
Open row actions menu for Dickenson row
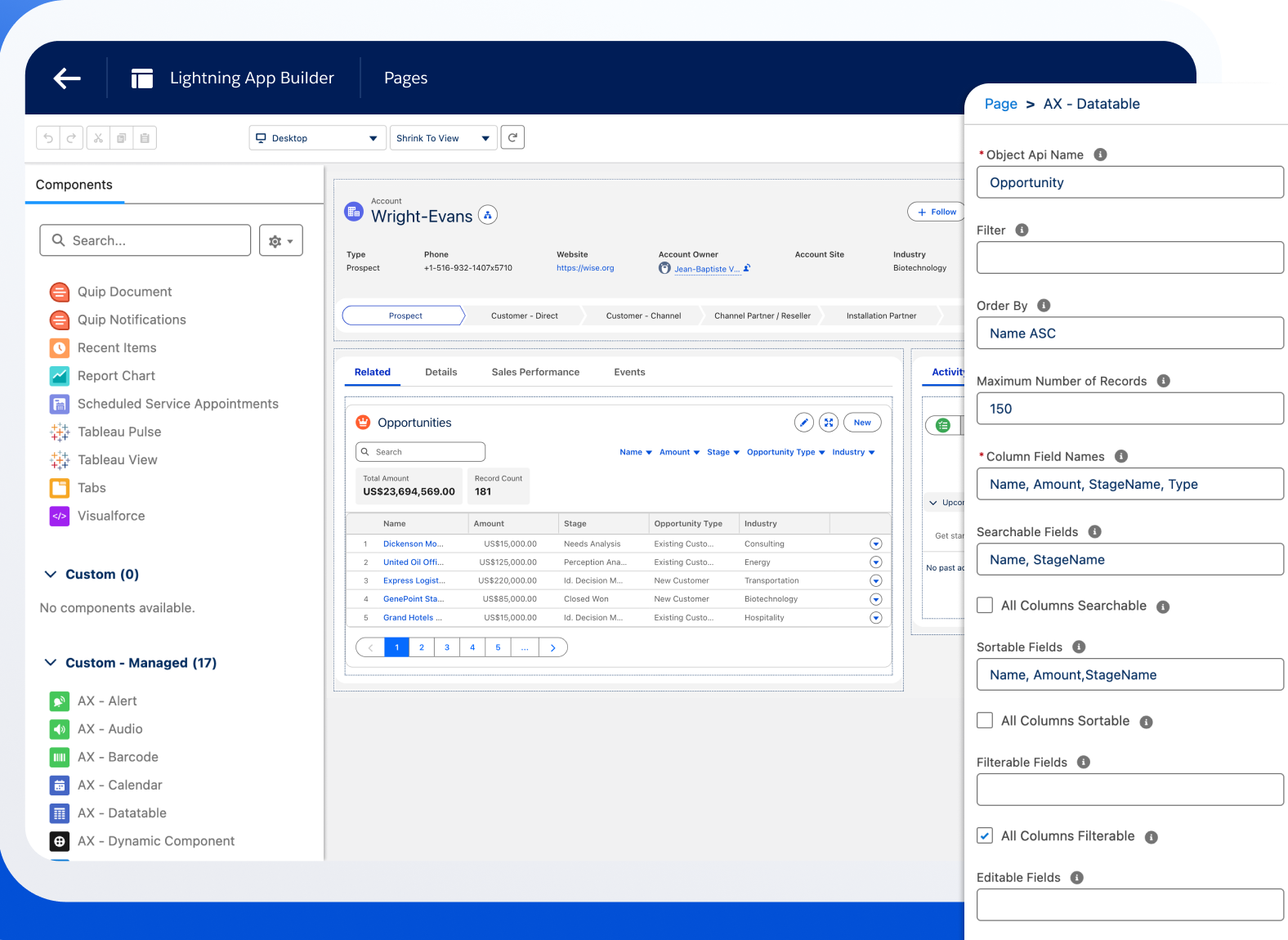point(876,544)
